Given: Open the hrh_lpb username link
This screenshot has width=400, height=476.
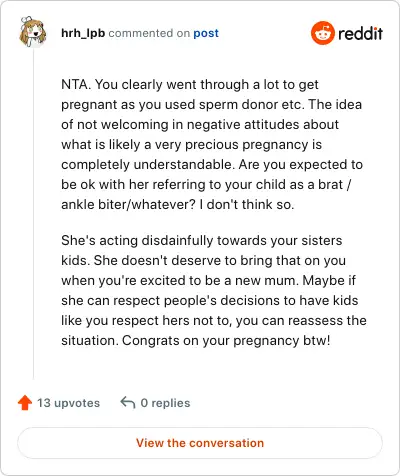Looking at the screenshot, I should click(83, 33).
